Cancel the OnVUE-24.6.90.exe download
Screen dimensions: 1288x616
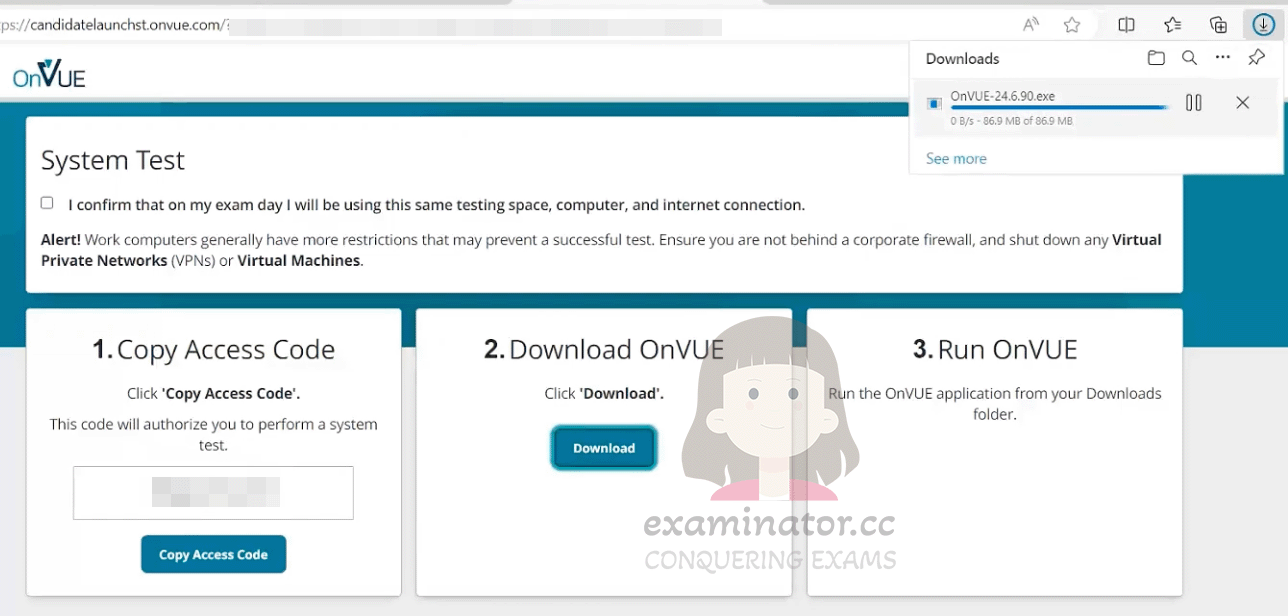click(x=1242, y=102)
